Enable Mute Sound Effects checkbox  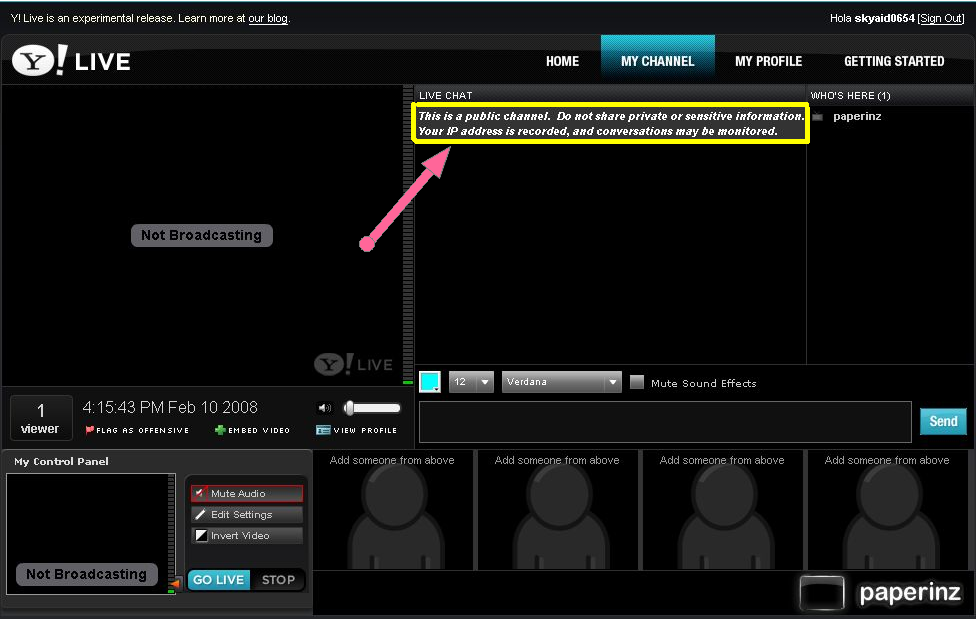pos(637,382)
